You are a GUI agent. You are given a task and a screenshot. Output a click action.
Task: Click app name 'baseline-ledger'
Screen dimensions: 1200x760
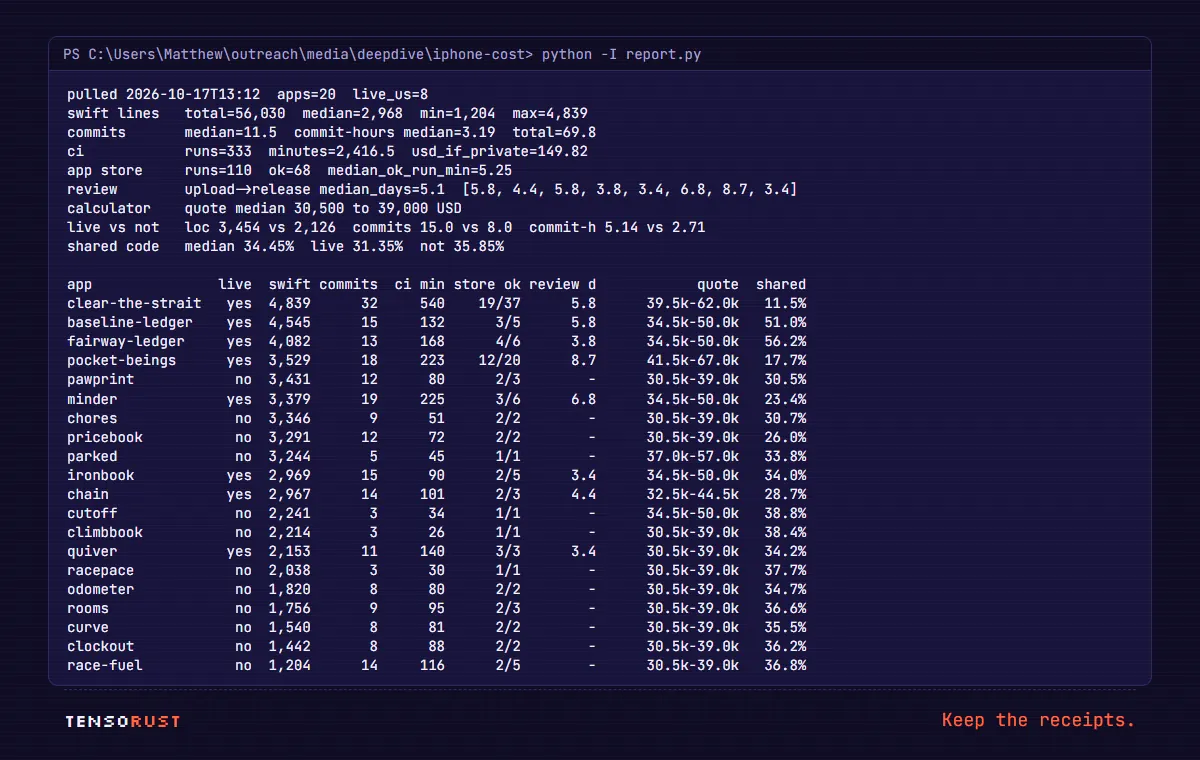(x=130, y=322)
